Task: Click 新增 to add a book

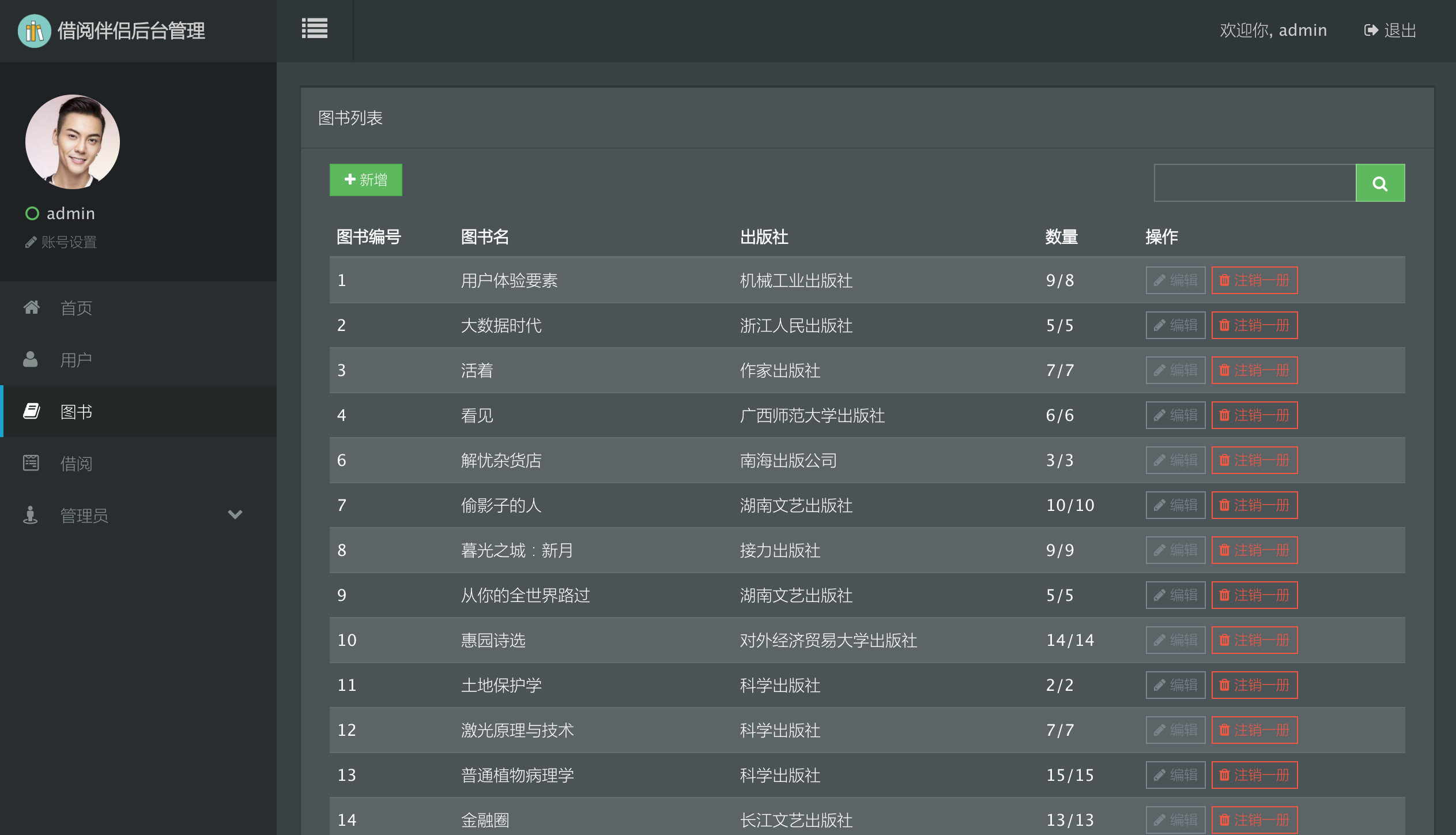Action: [x=365, y=180]
